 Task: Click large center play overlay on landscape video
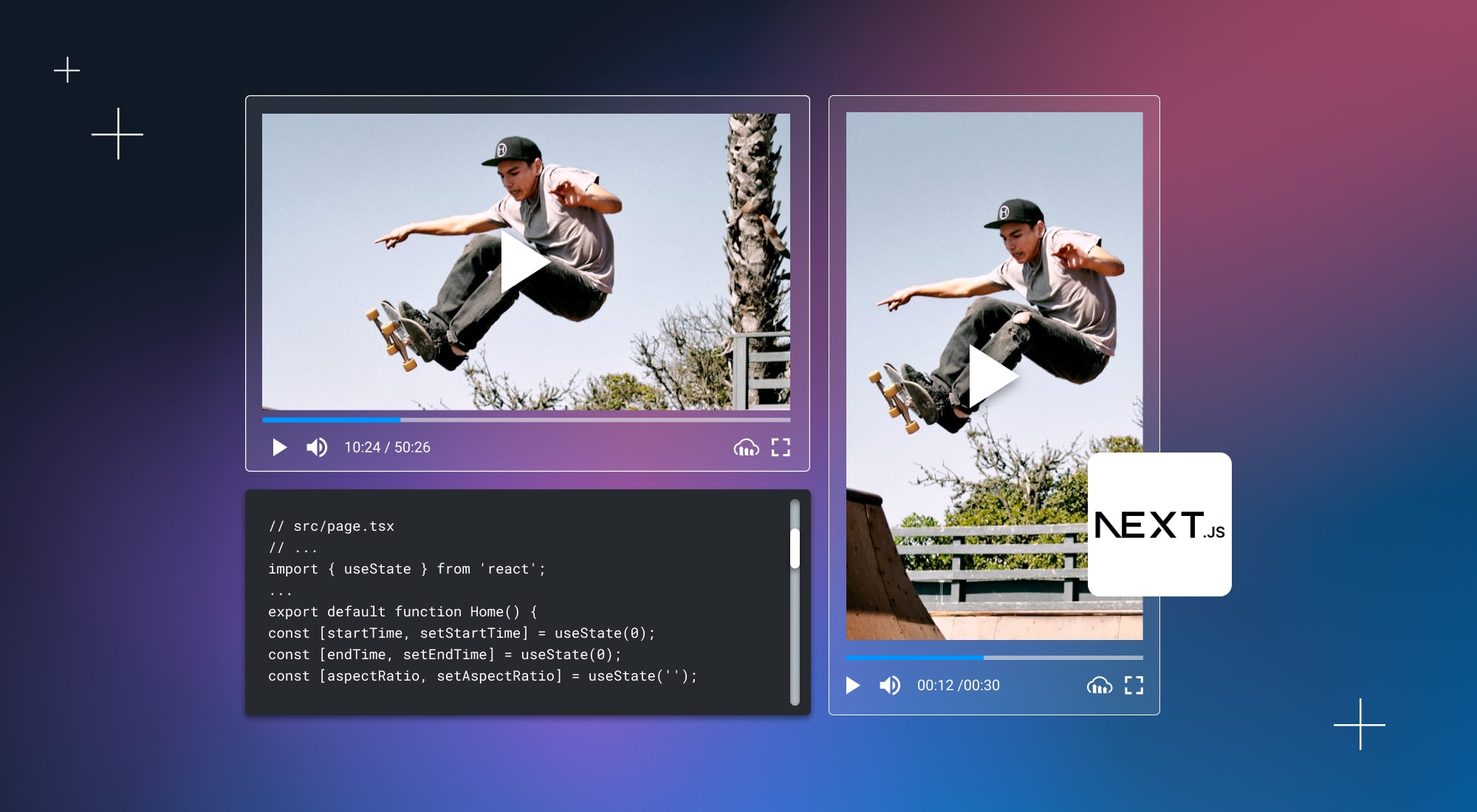[x=524, y=262]
